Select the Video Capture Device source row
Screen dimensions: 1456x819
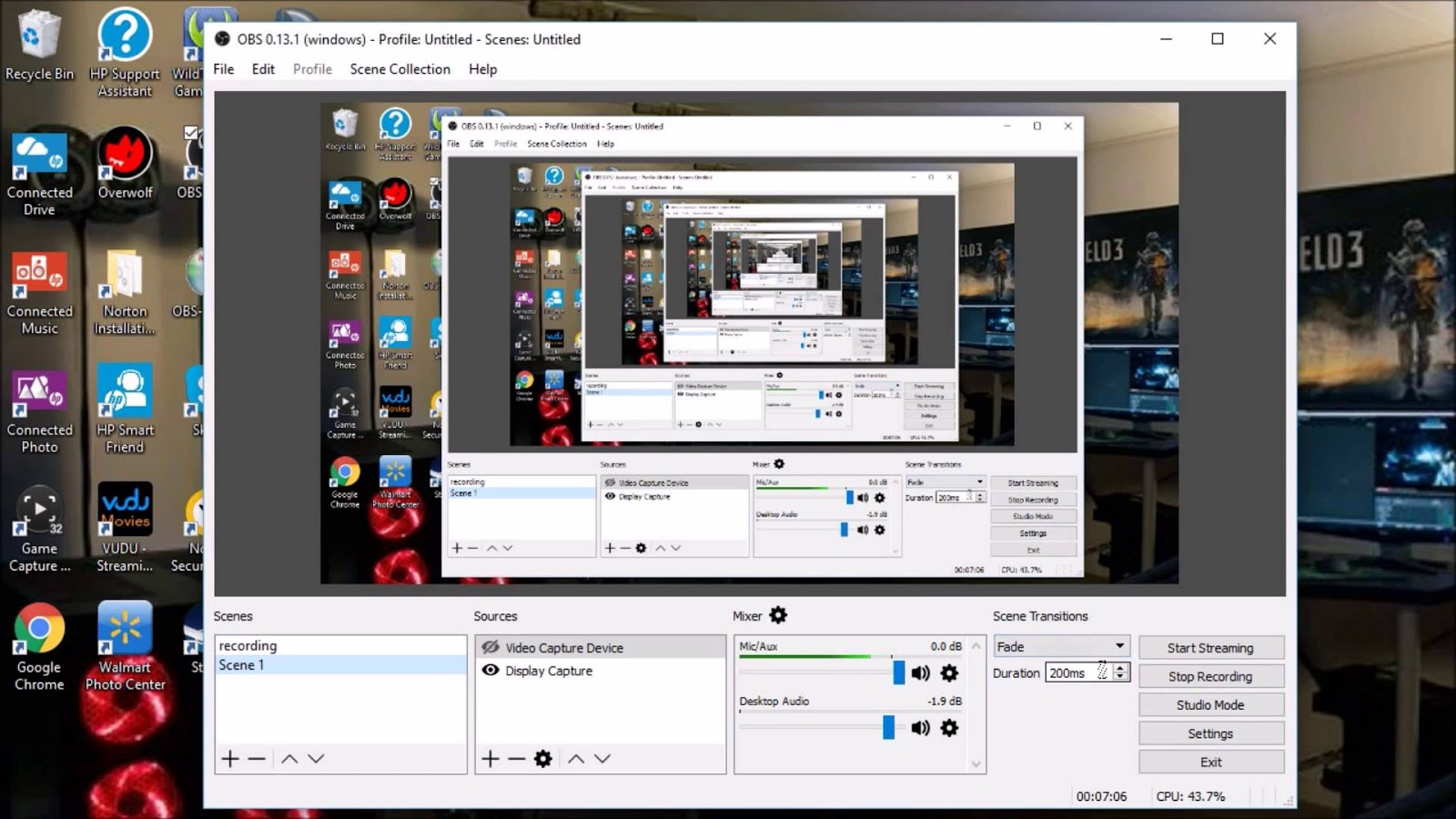click(x=601, y=647)
